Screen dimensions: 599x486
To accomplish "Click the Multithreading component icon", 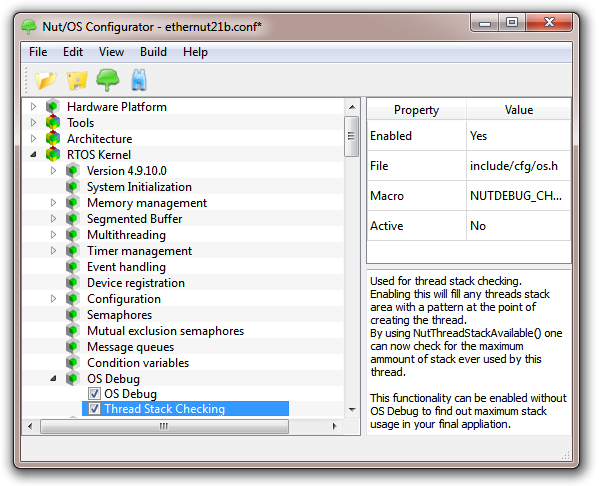I will (73, 235).
